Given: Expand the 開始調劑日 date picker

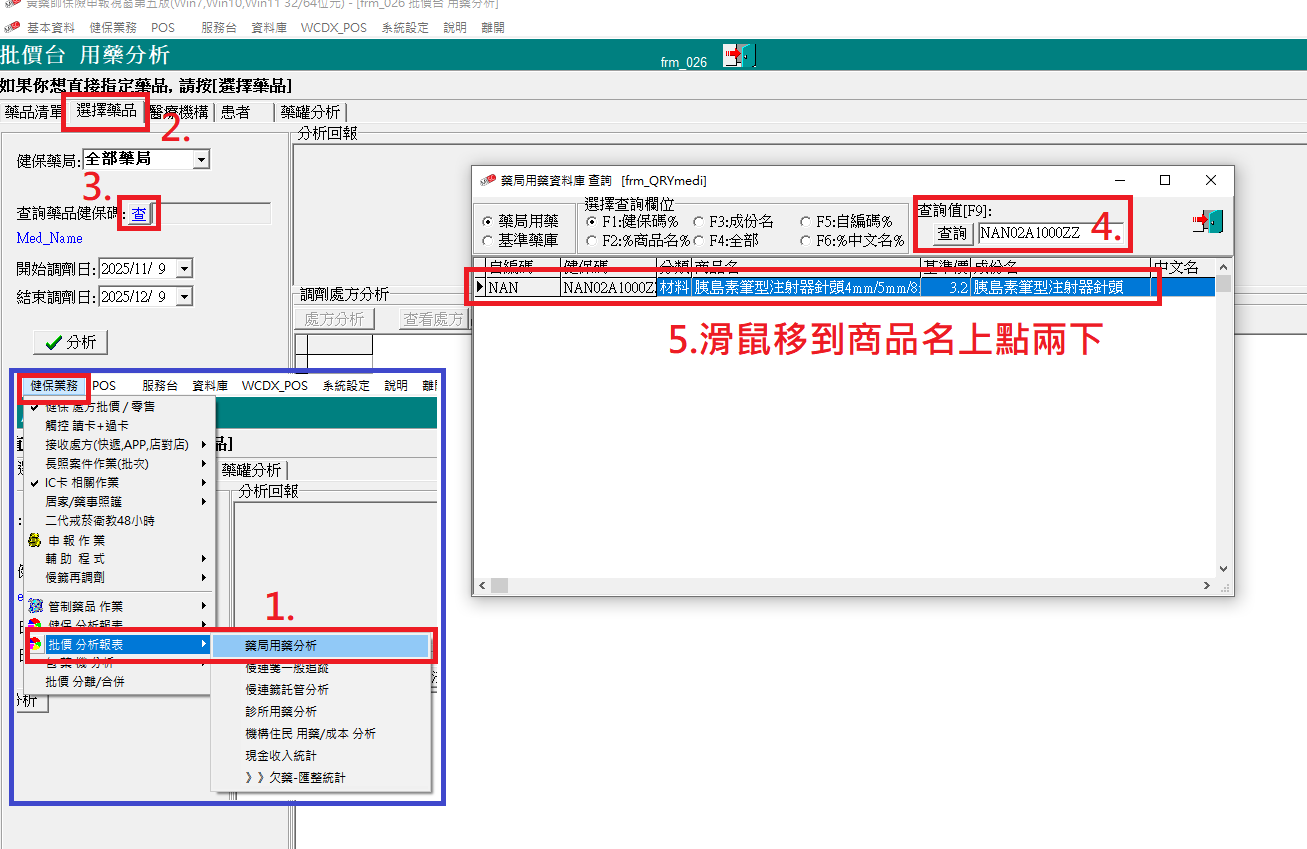Looking at the screenshot, I should point(183,269).
